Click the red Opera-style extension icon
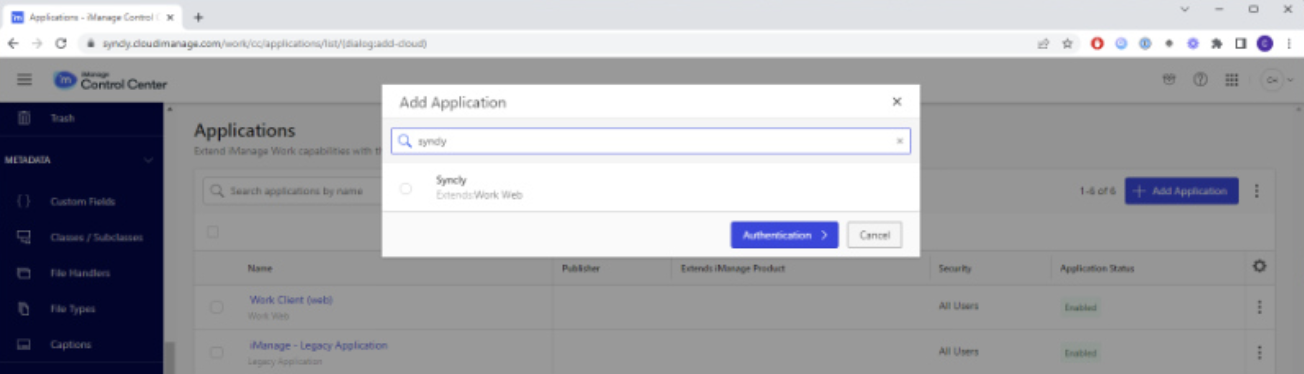Image resolution: width=1304 pixels, height=374 pixels. tap(1097, 43)
